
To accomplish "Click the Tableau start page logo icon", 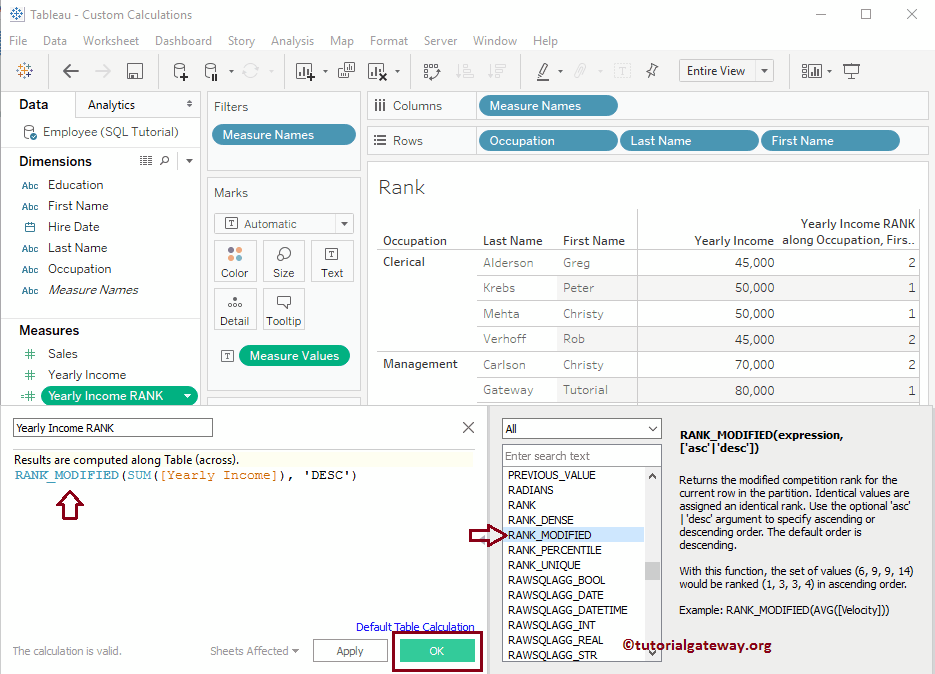I will coord(24,71).
